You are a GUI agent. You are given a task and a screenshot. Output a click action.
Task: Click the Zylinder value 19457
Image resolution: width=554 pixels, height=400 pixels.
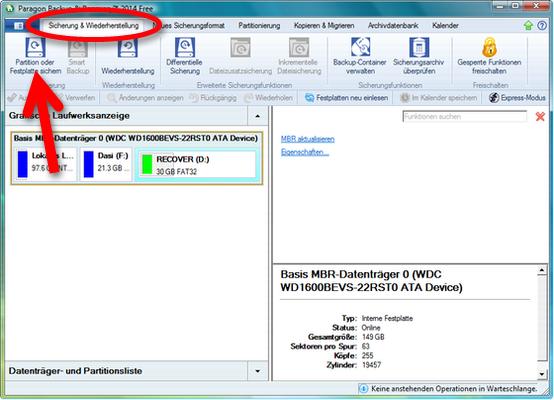(x=371, y=365)
